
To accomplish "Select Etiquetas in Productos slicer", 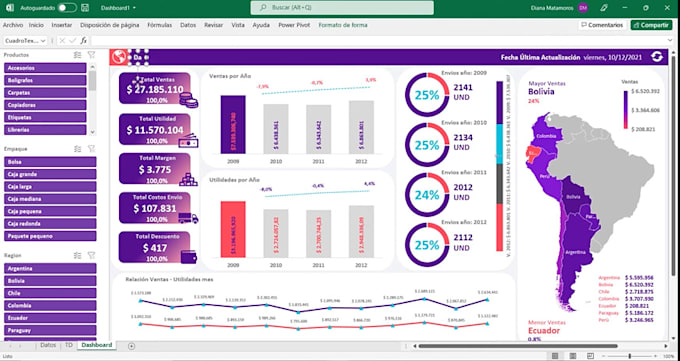I will pos(45,117).
